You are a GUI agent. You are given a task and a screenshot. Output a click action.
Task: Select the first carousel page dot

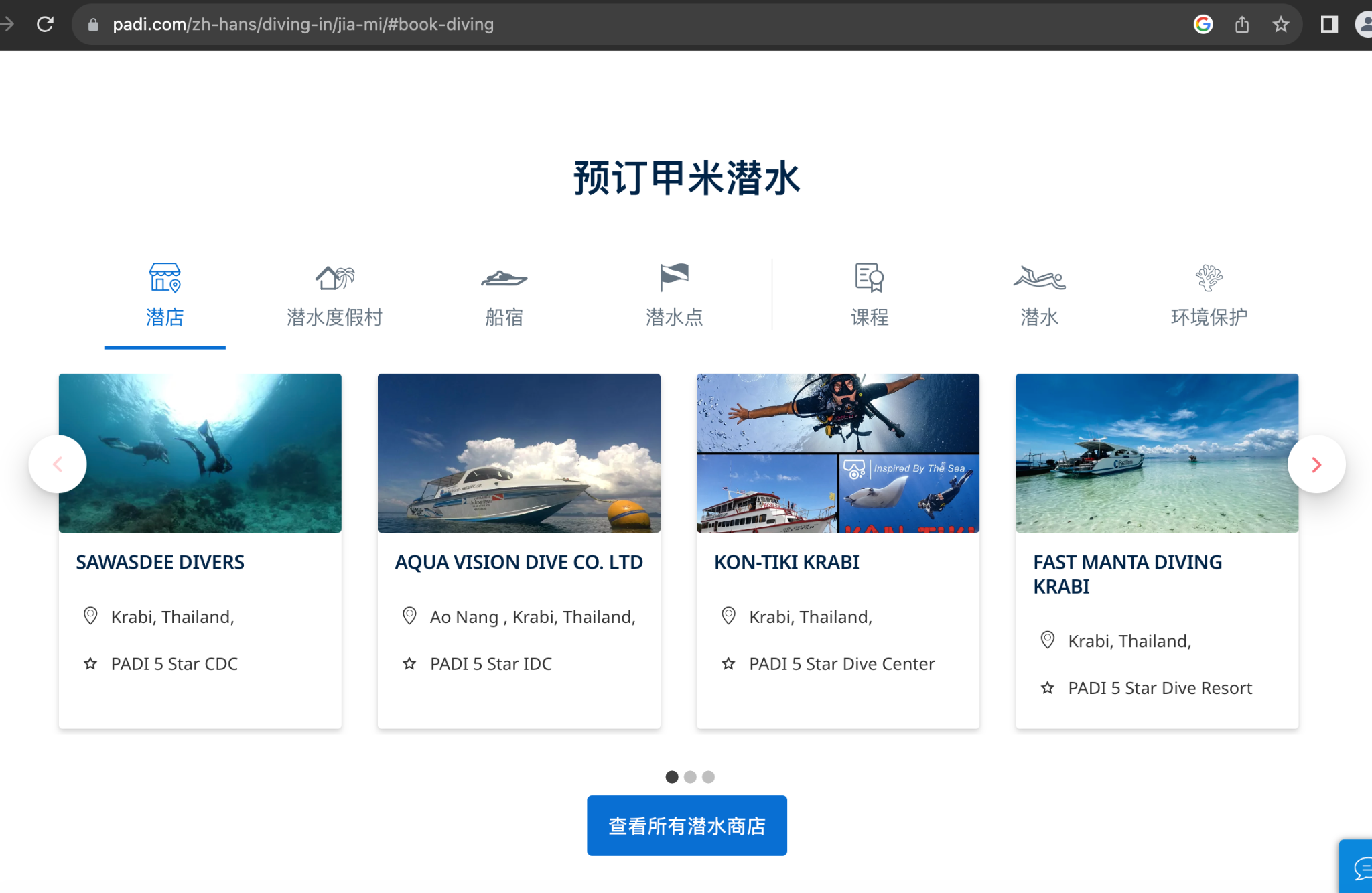click(x=672, y=777)
